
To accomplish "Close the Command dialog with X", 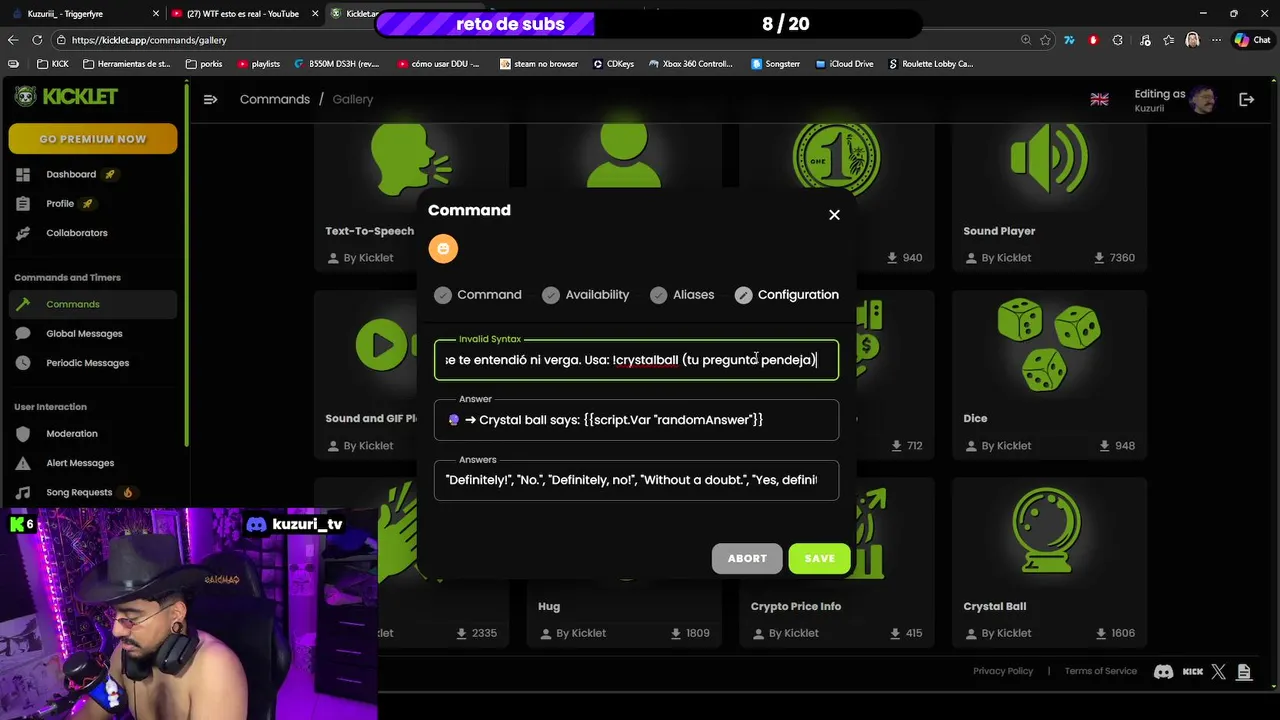I will pos(834,215).
